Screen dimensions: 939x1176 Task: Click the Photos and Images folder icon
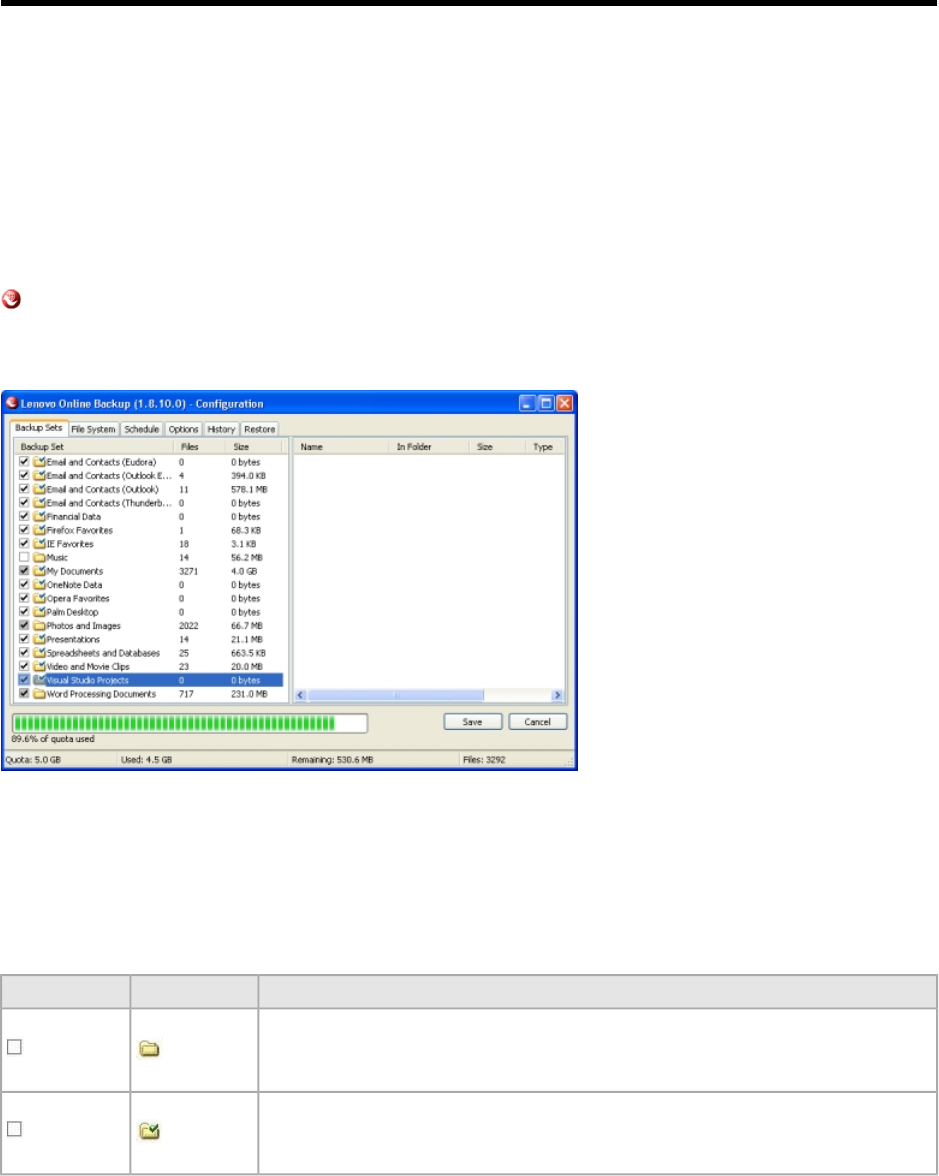(39, 626)
